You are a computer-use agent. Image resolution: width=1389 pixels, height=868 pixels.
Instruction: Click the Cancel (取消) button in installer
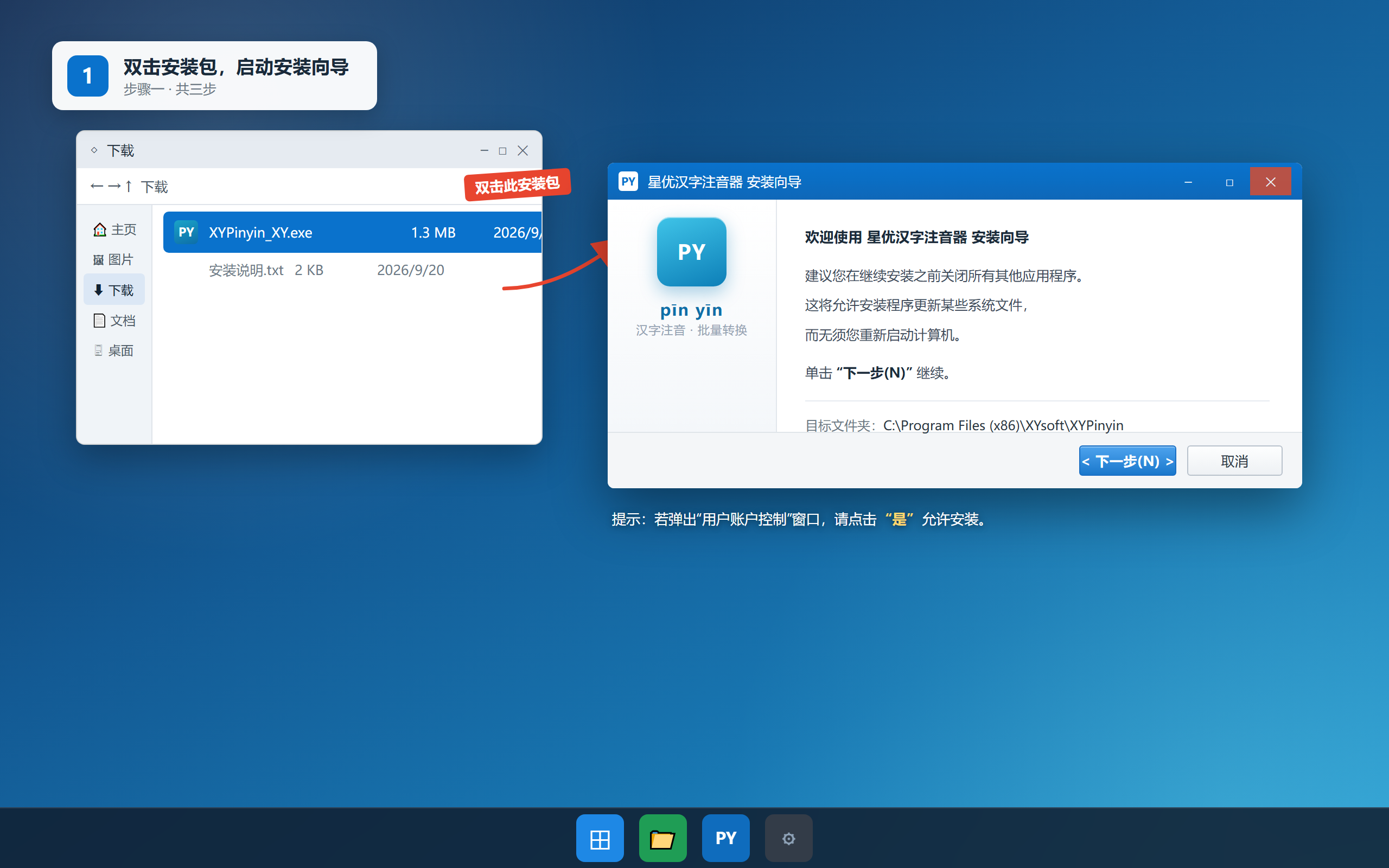point(1234,461)
